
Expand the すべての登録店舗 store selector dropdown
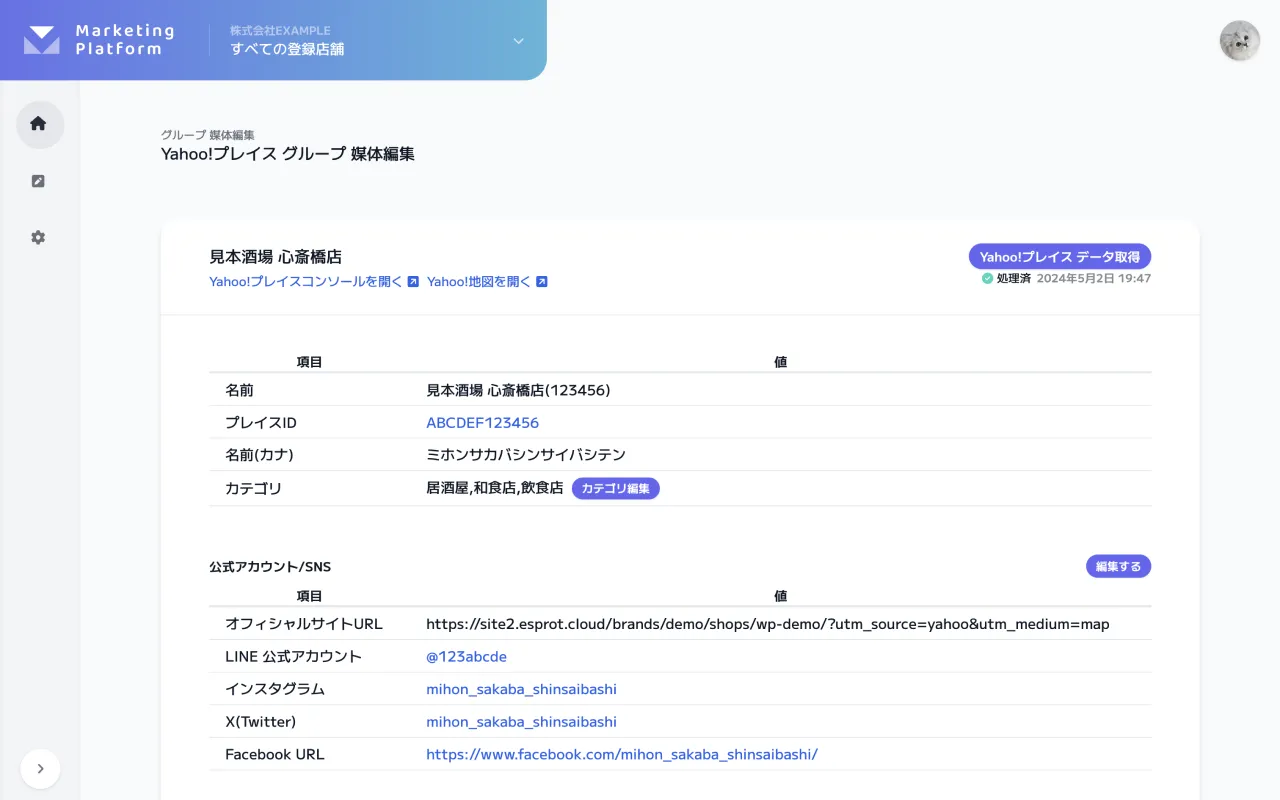click(x=518, y=41)
